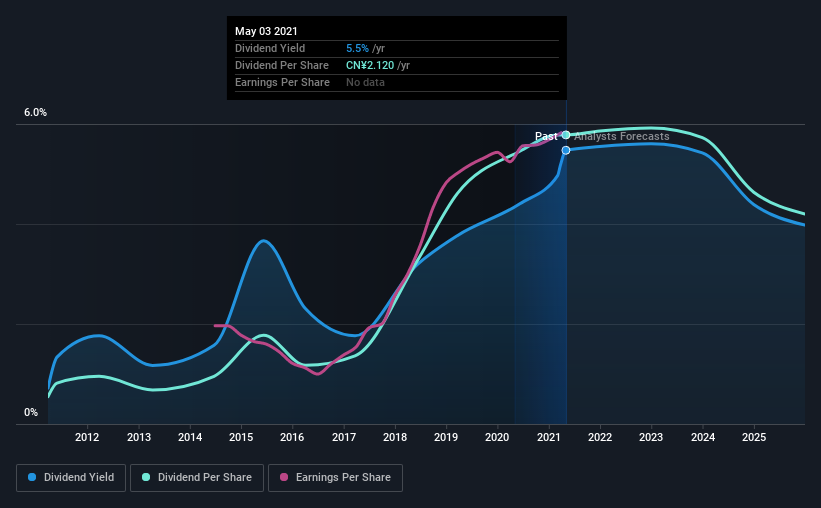Click the Dividend Yield tooltip row label
This screenshot has width=821, height=508.
pyautogui.click(x=270, y=48)
